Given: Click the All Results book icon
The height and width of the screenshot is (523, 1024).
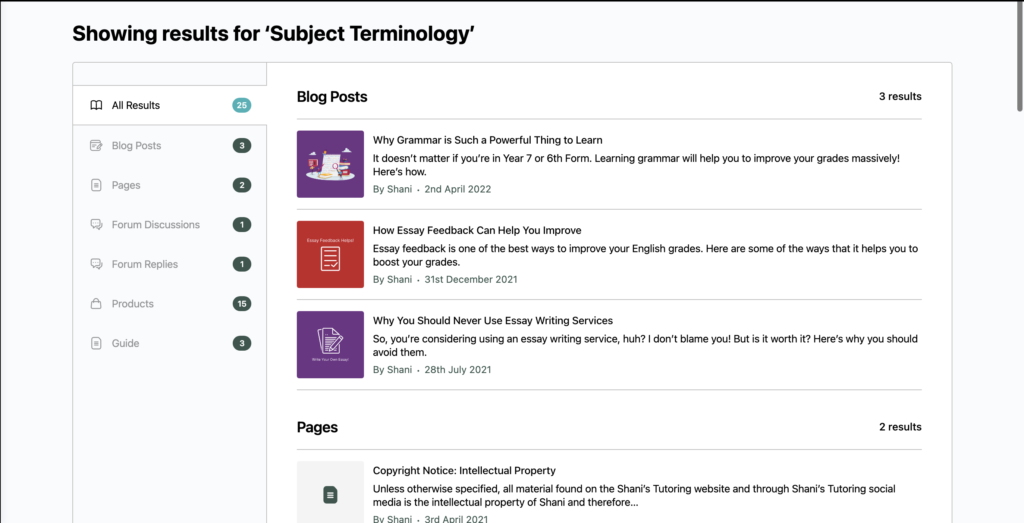Looking at the screenshot, I should pyautogui.click(x=96, y=105).
